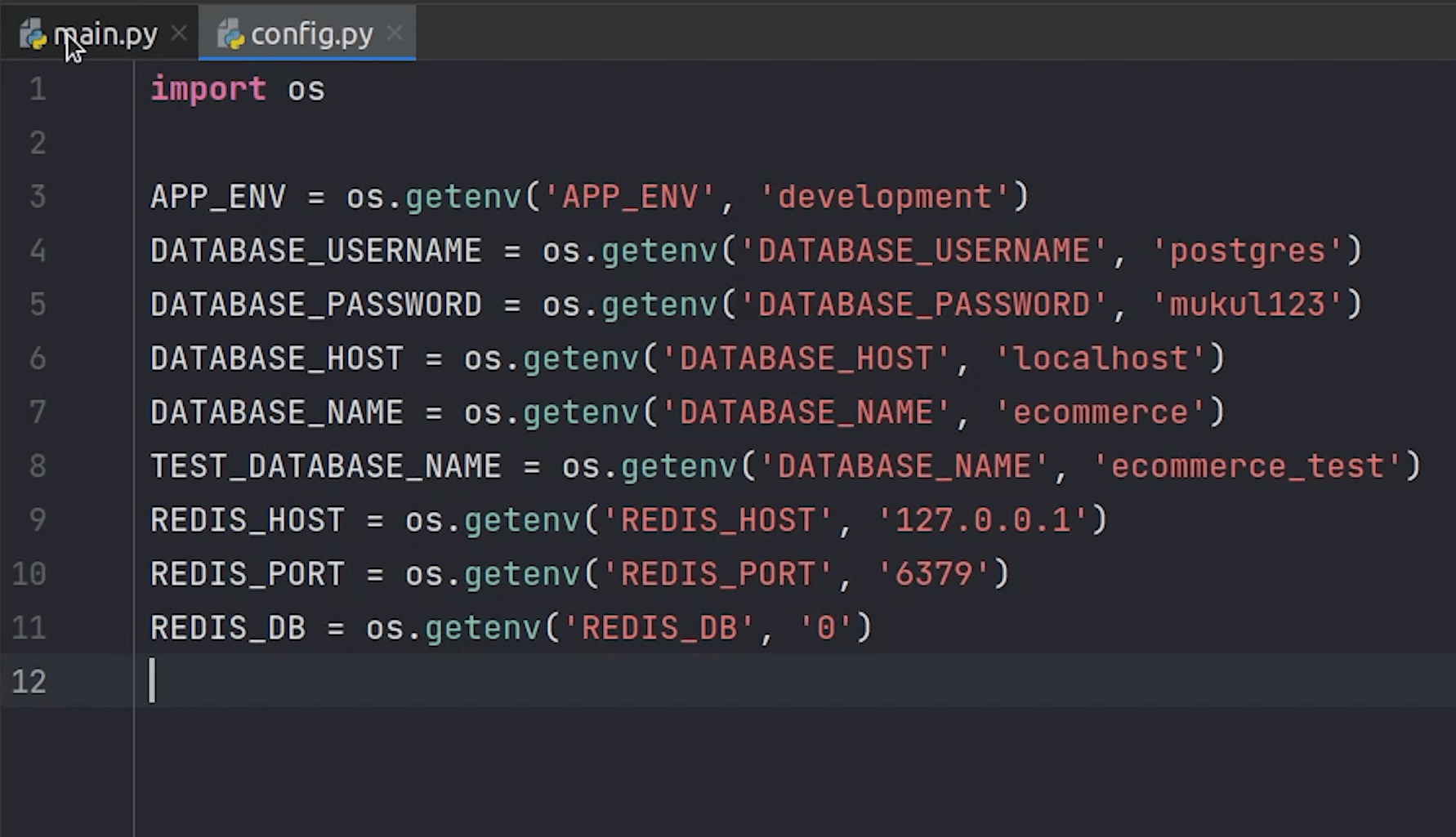Image resolution: width=1456 pixels, height=837 pixels.
Task: Close the config.py tab
Action: tap(395, 33)
